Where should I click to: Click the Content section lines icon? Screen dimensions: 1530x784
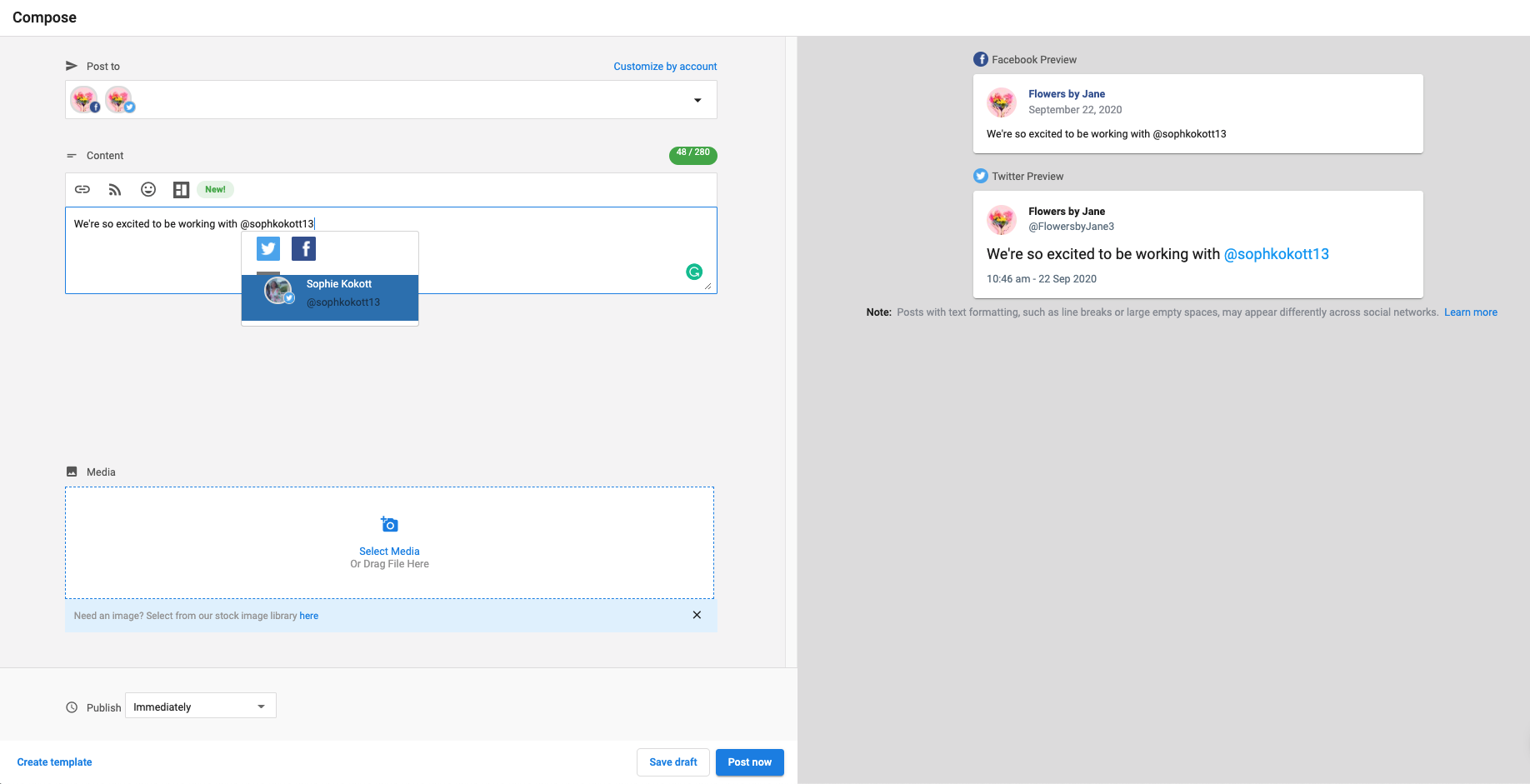point(72,156)
